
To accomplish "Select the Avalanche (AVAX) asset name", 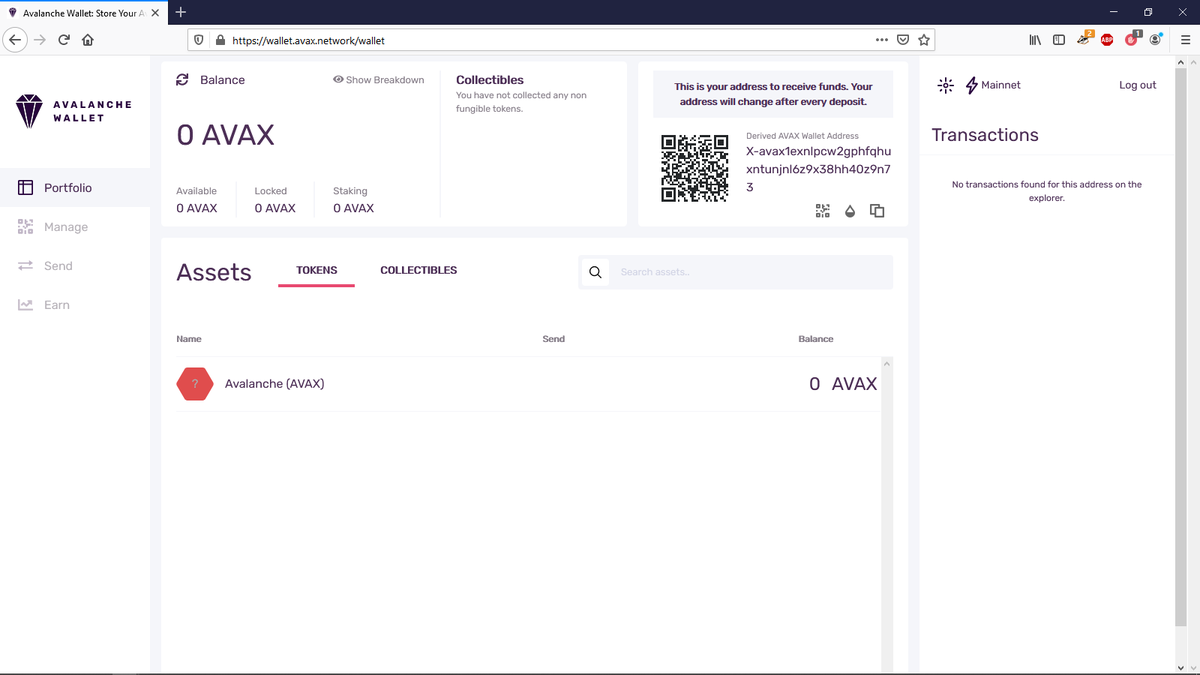I will (275, 384).
